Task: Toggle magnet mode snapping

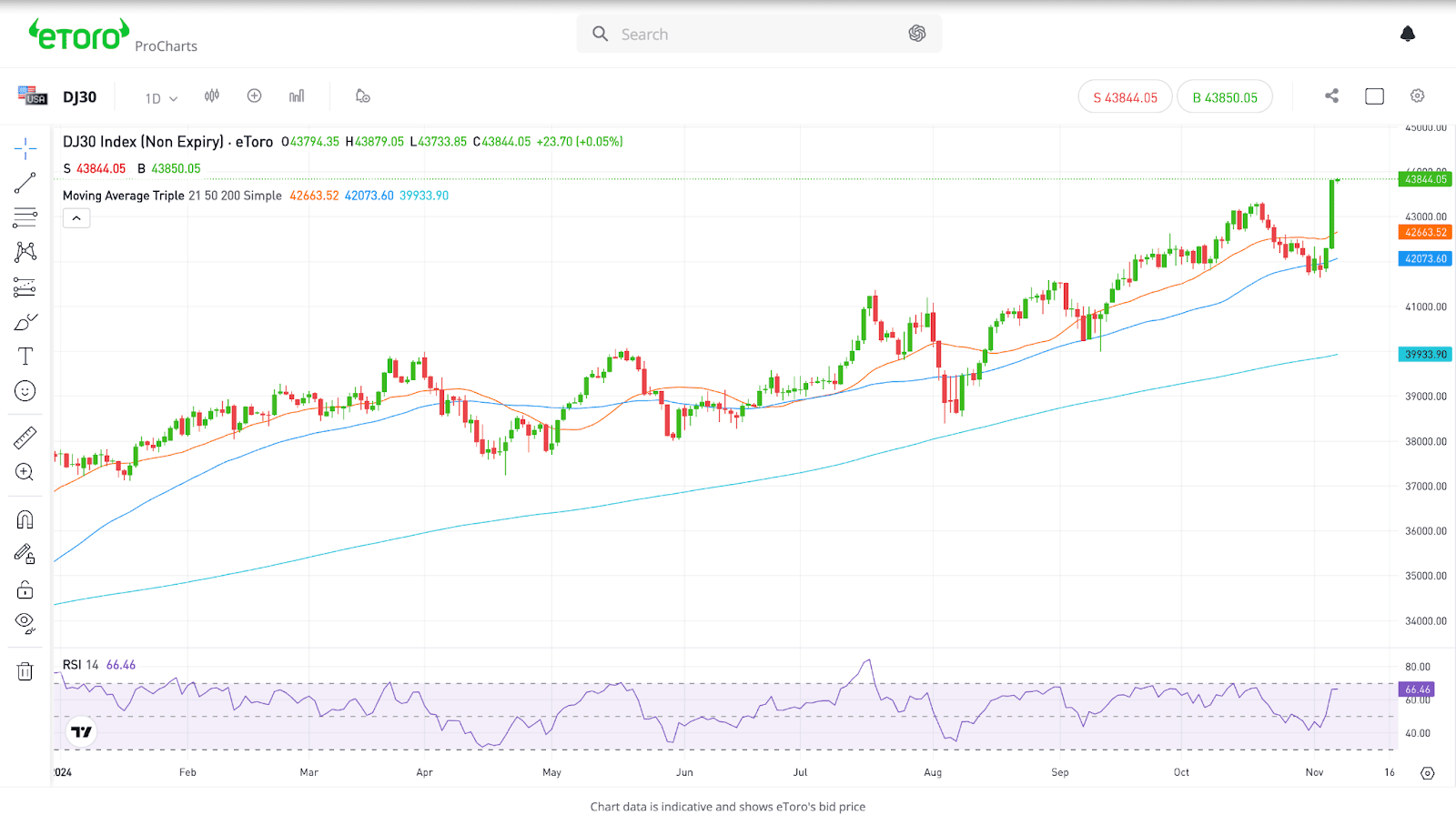Action: 25,519
